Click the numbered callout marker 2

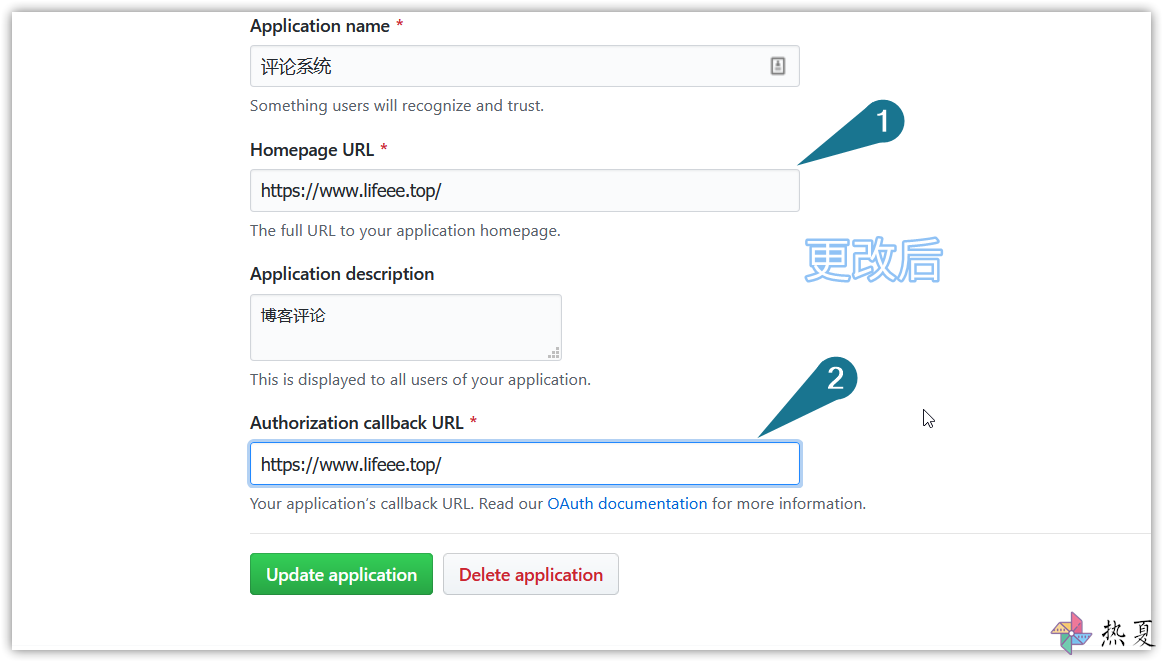point(835,379)
